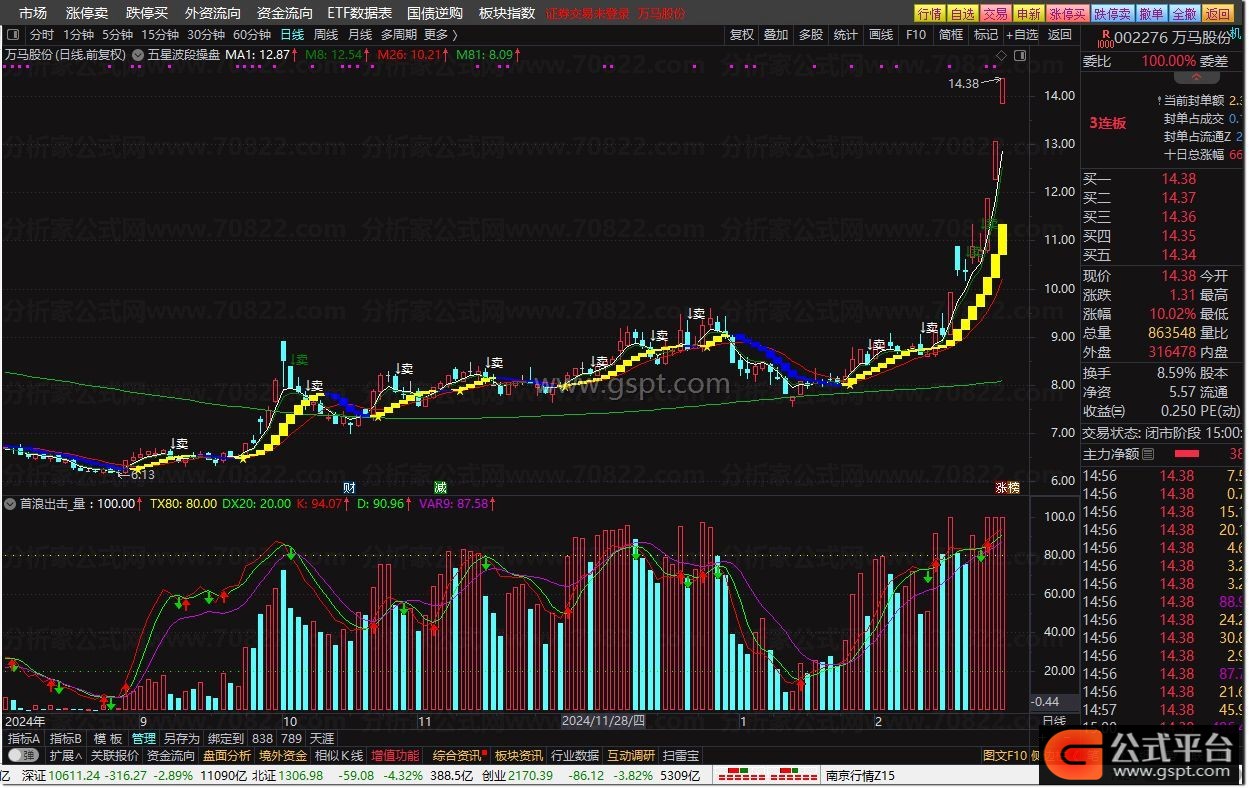The height and width of the screenshot is (788, 1249).
Task: Click the 涨榜 marker at chart bottom
Action: point(1007,487)
